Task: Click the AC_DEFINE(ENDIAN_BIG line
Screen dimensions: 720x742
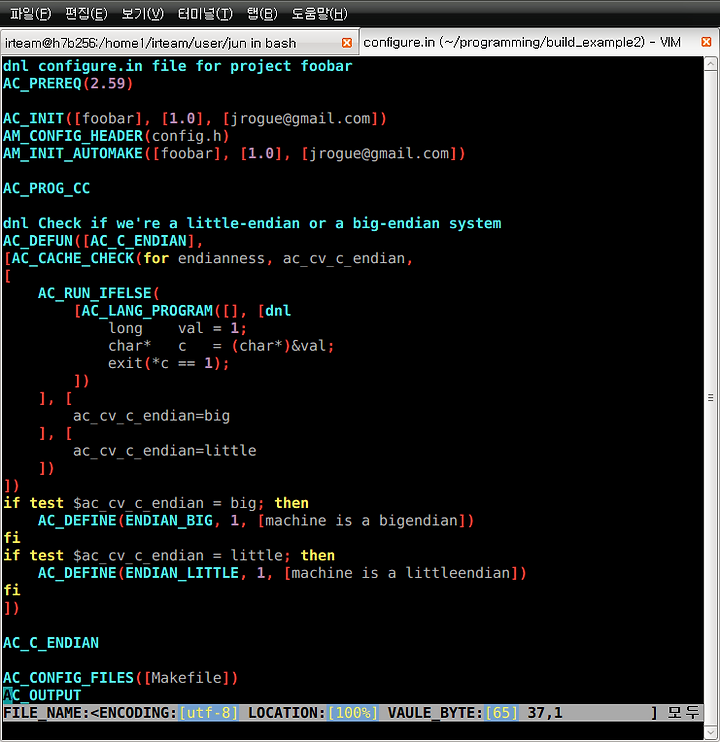Action: tap(255, 521)
